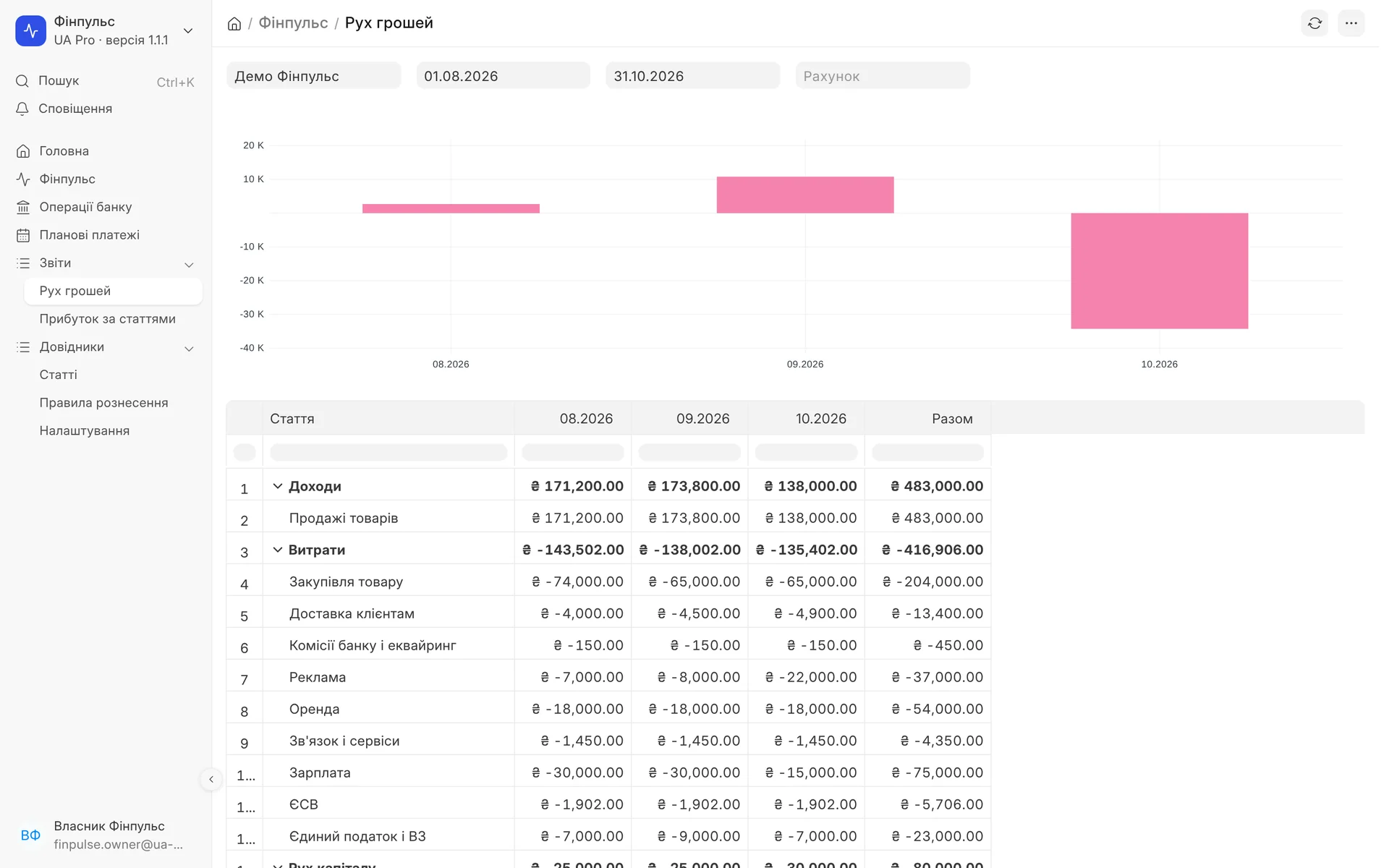Click the bank icon beside Операції банку
This screenshot has height=868, width=1389.
[x=23, y=207]
